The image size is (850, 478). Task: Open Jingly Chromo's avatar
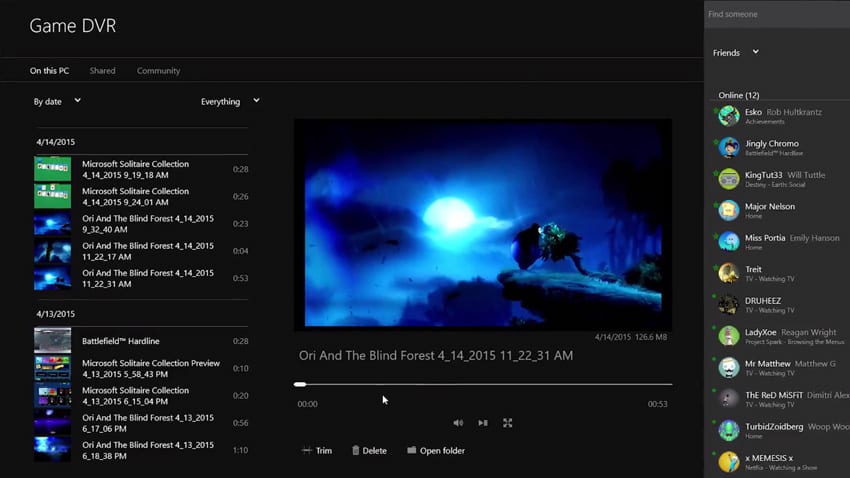729,147
